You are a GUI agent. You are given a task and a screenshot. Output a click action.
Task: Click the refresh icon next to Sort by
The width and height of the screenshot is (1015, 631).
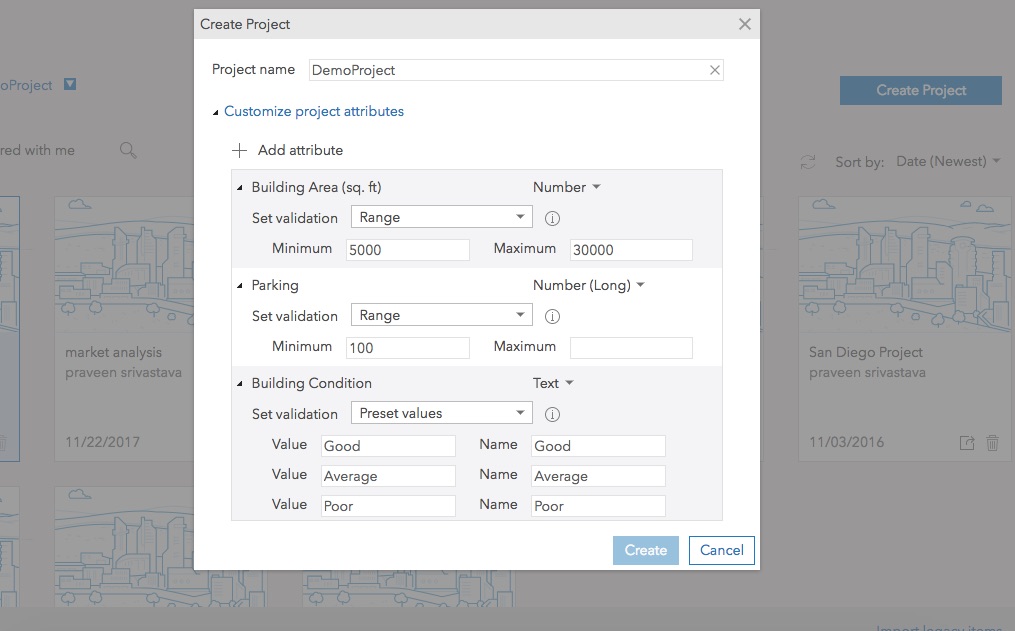pyautogui.click(x=808, y=162)
